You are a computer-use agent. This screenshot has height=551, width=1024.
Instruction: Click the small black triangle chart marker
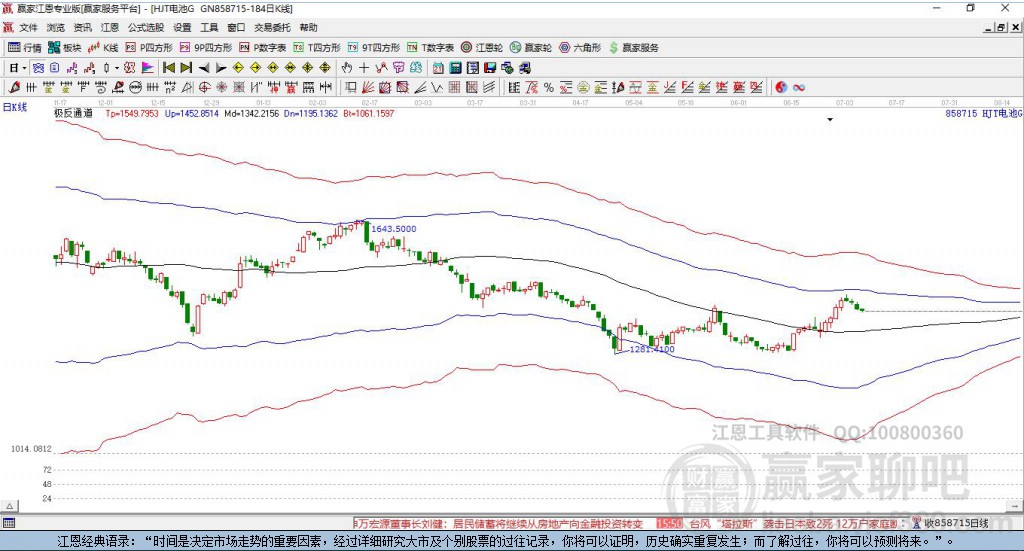[x=830, y=119]
